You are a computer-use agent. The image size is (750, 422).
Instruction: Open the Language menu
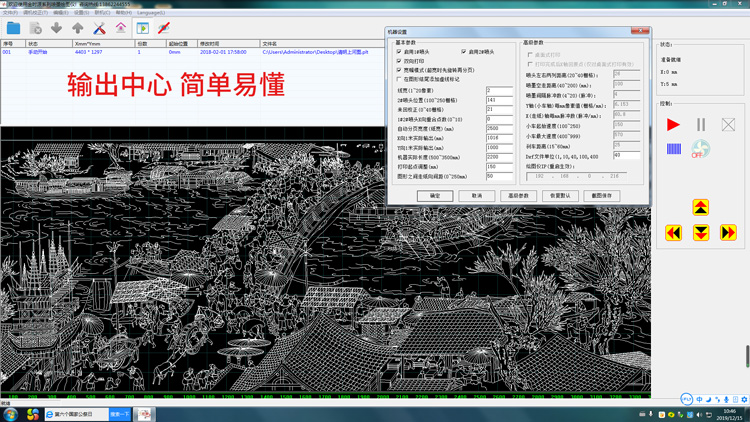pos(150,13)
